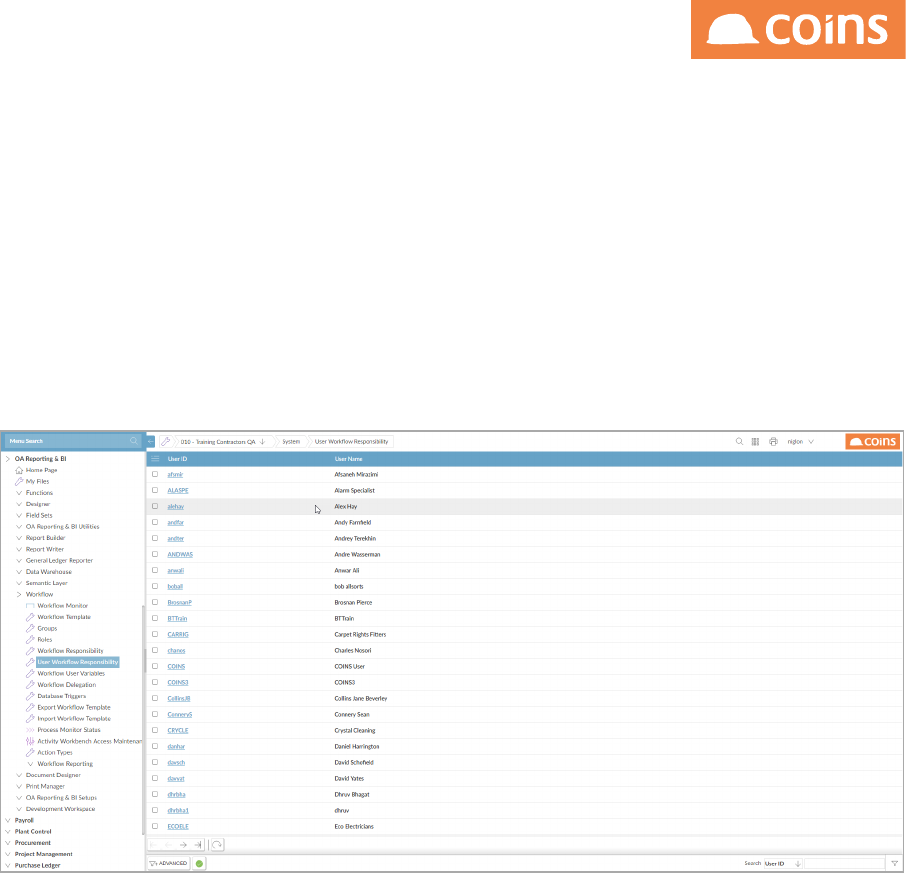Collapse the side menu with the arrow button
This screenshot has height=873, width=906.
click(x=151, y=441)
